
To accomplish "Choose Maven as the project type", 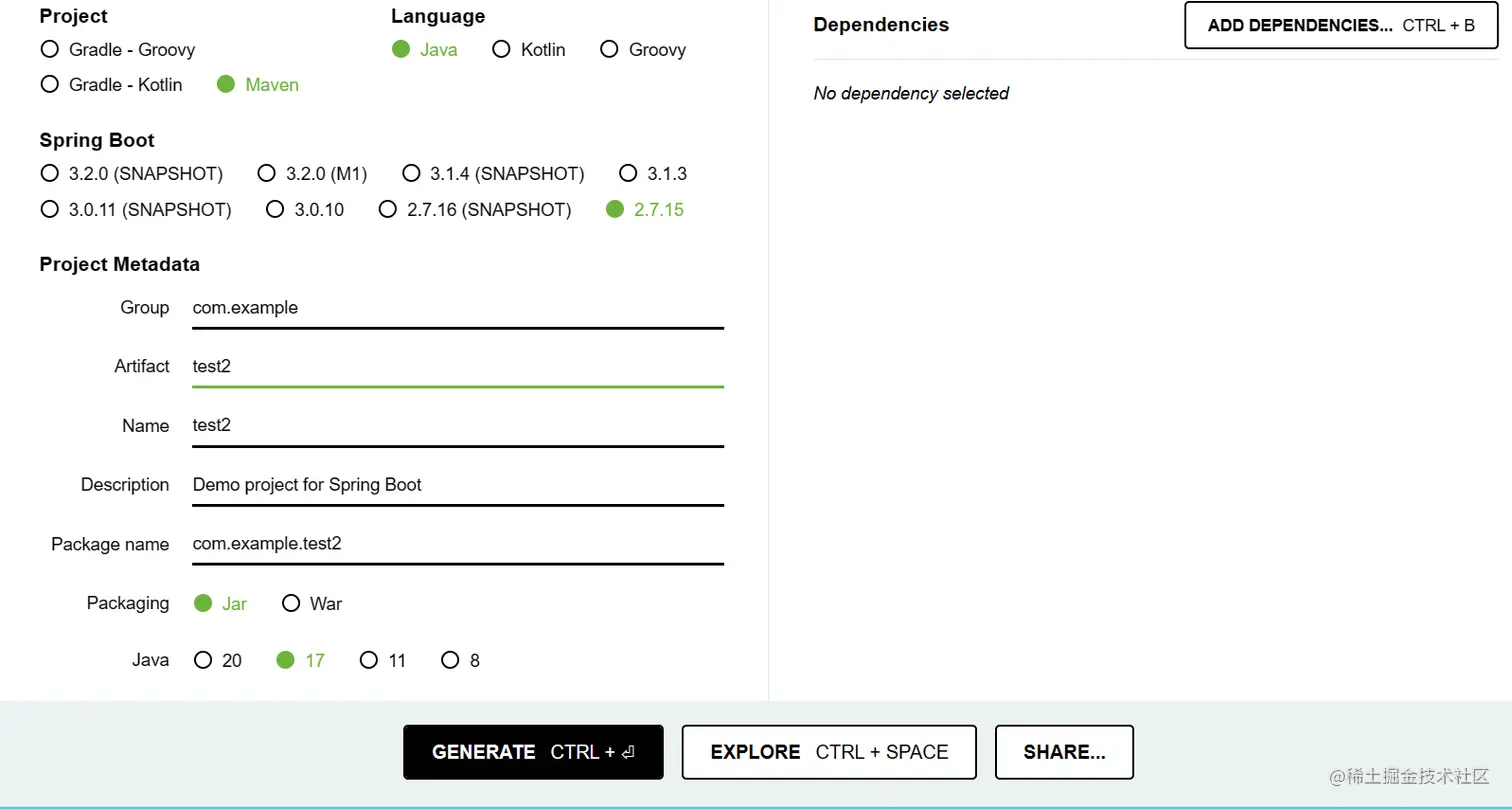I will pos(258,85).
